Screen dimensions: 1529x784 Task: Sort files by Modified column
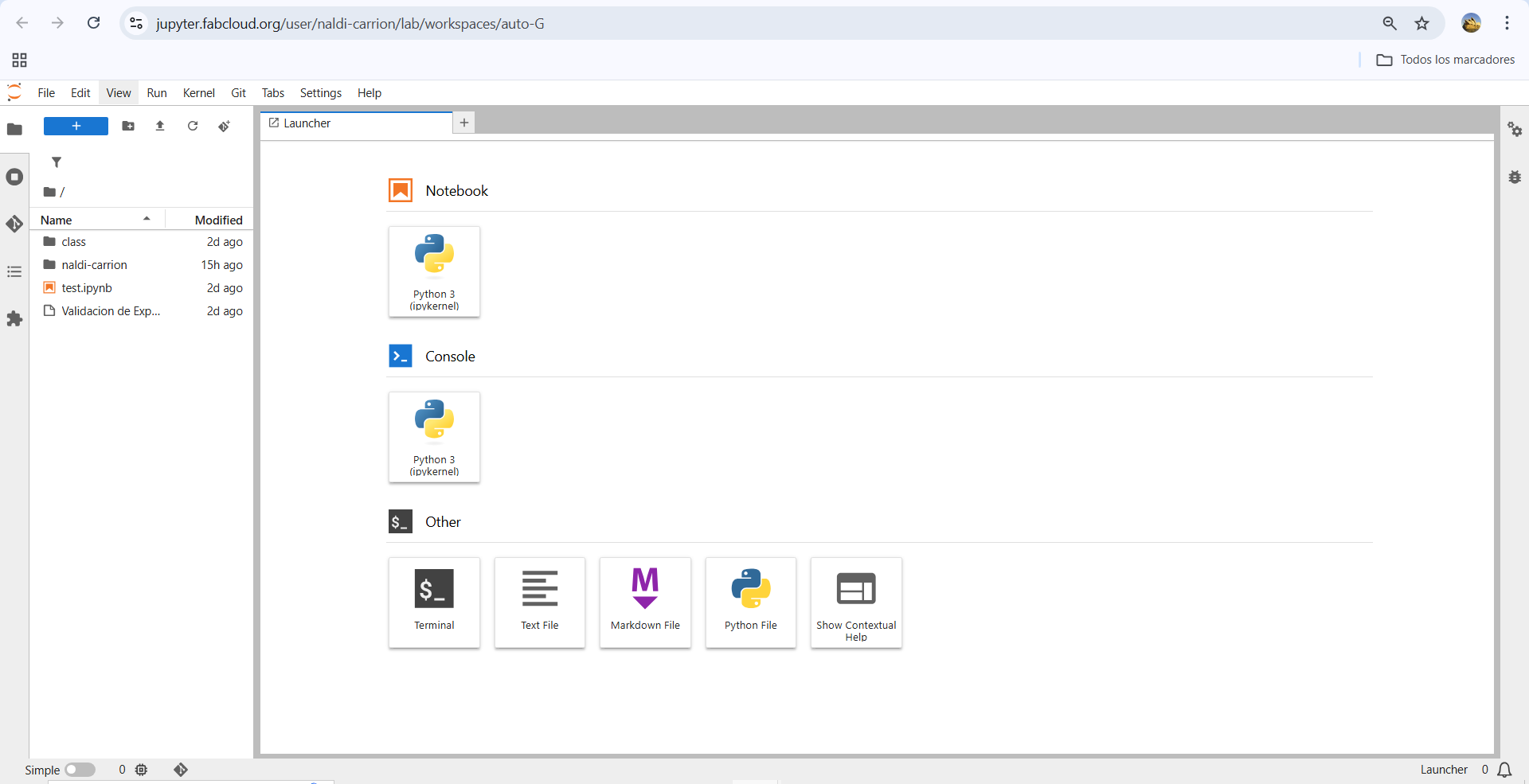pyautogui.click(x=217, y=220)
